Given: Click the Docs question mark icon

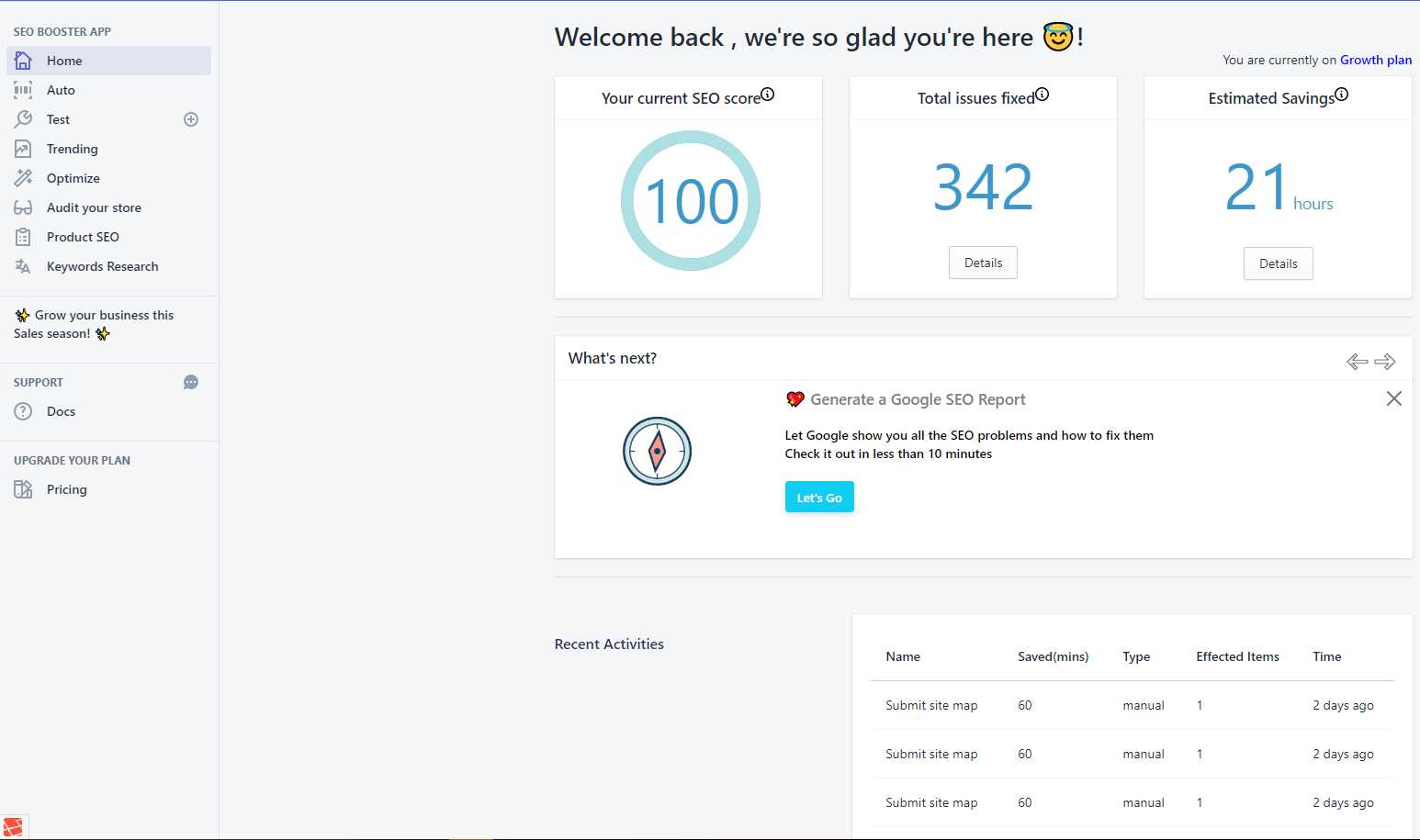Looking at the screenshot, I should click(23, 411).
